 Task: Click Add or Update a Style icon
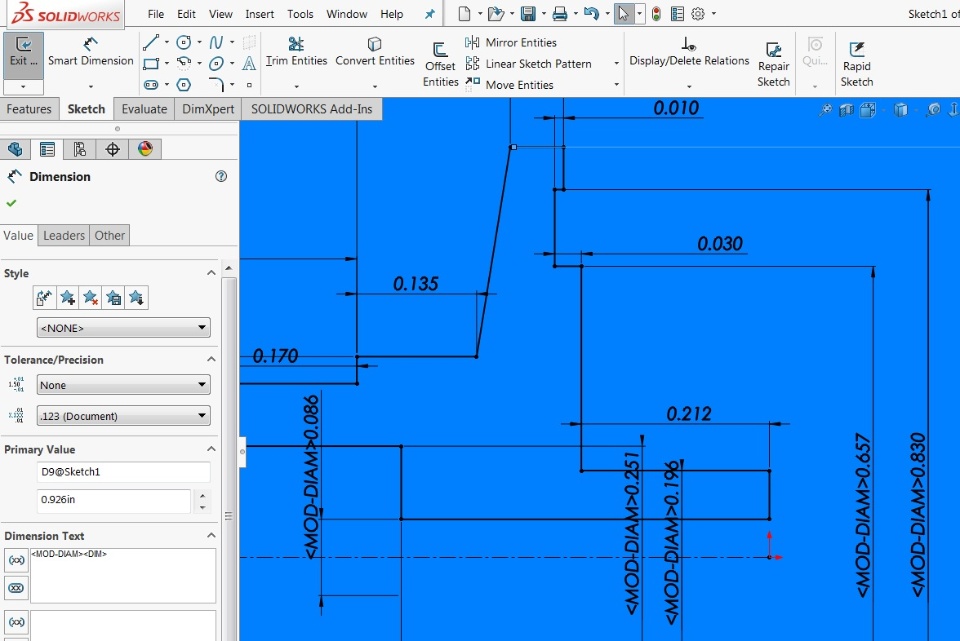tap(67, 298)
